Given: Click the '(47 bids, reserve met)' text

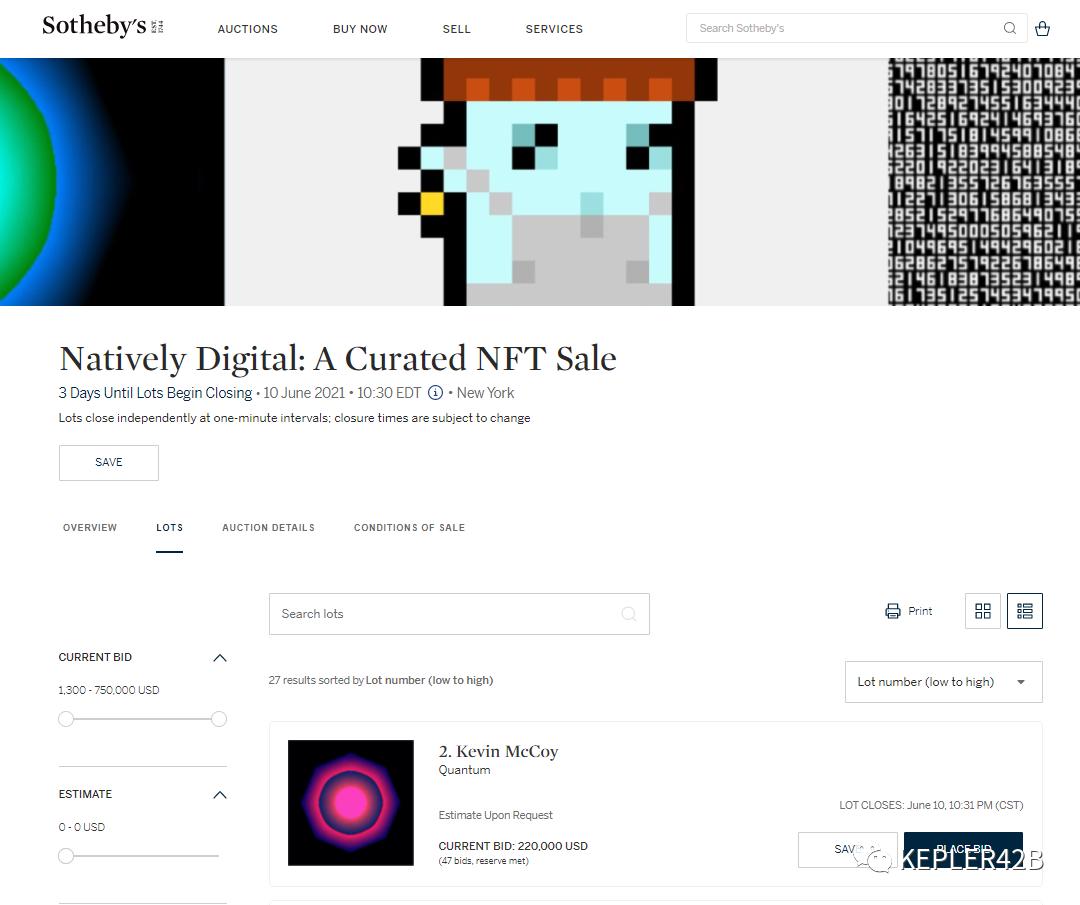Looking at the screenshot, I should [x=484, y=861].
